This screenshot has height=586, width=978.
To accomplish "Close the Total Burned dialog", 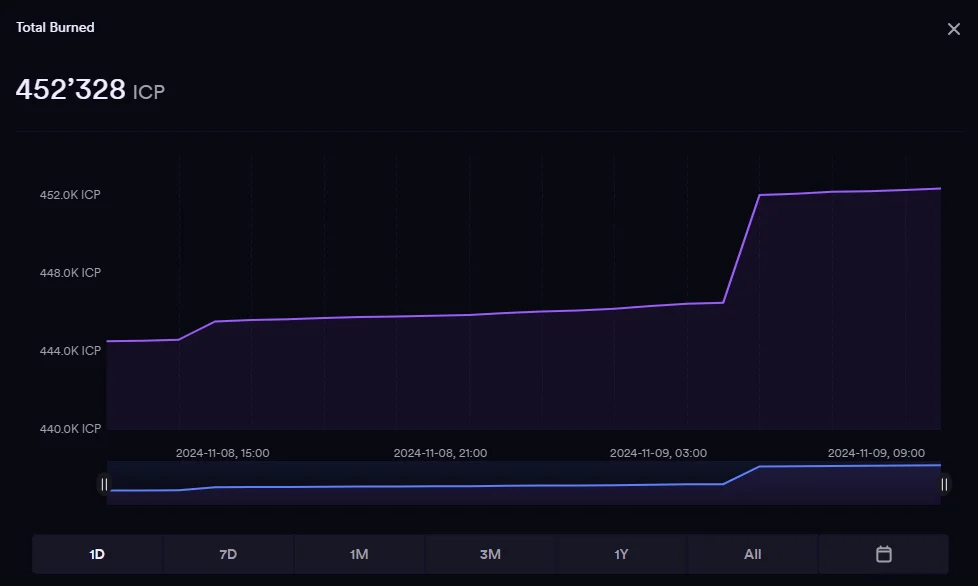I will (953, 29).
